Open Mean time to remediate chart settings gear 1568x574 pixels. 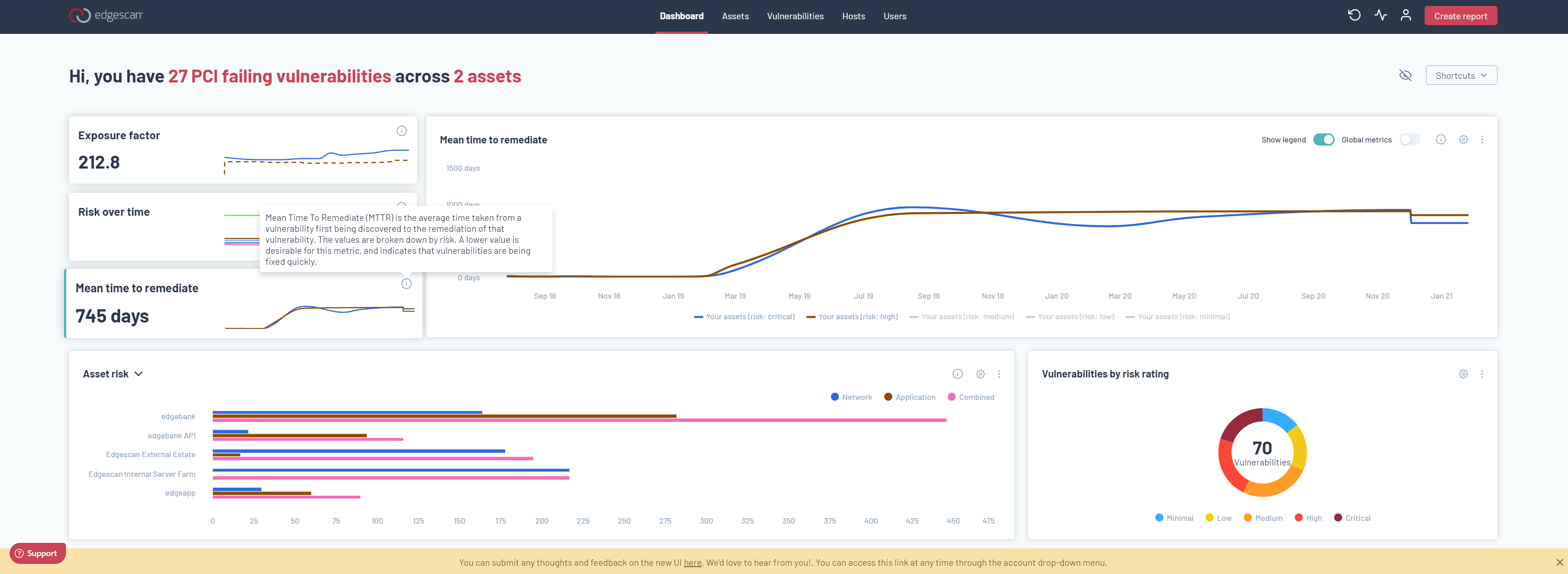(1463, 140)
